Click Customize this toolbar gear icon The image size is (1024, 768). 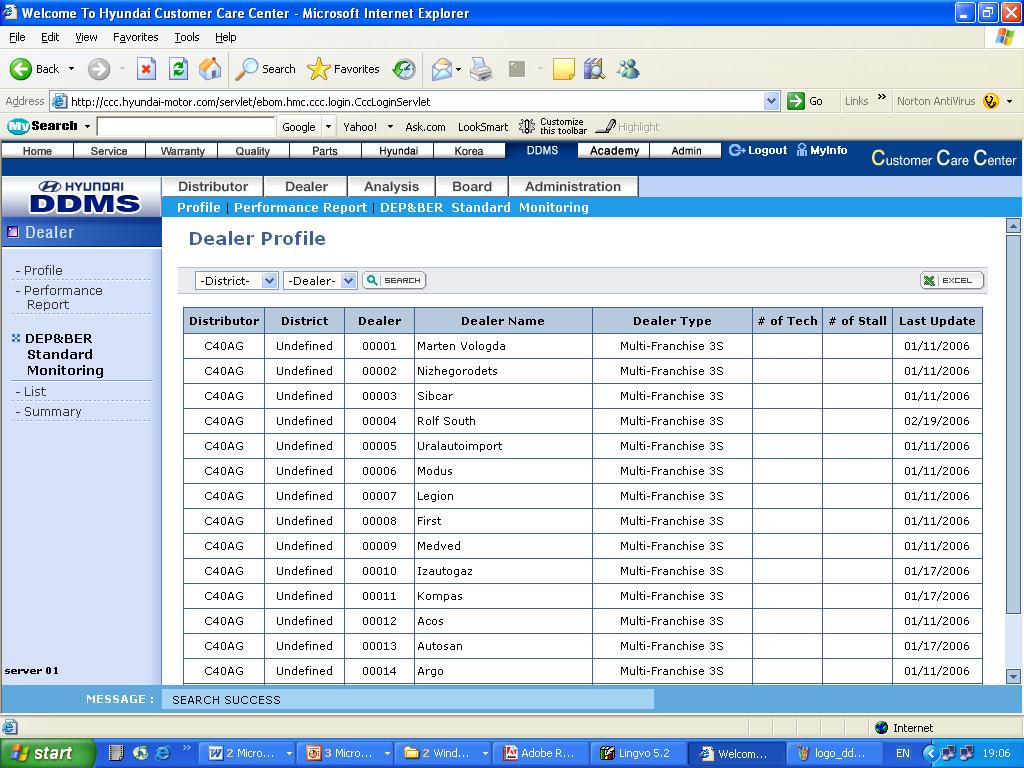527,126
